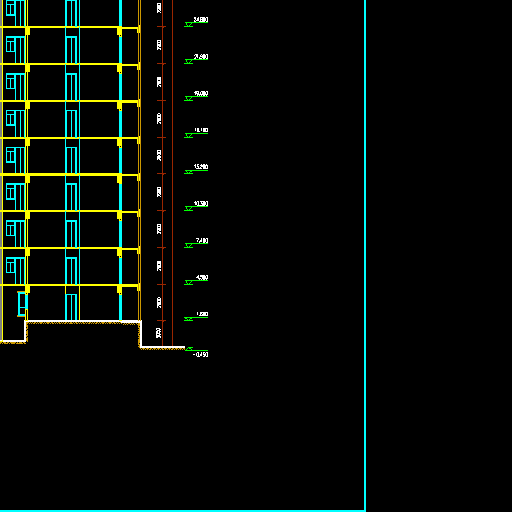
Task: Select the orange right exterior wall line
Action: tap(139, 160)
